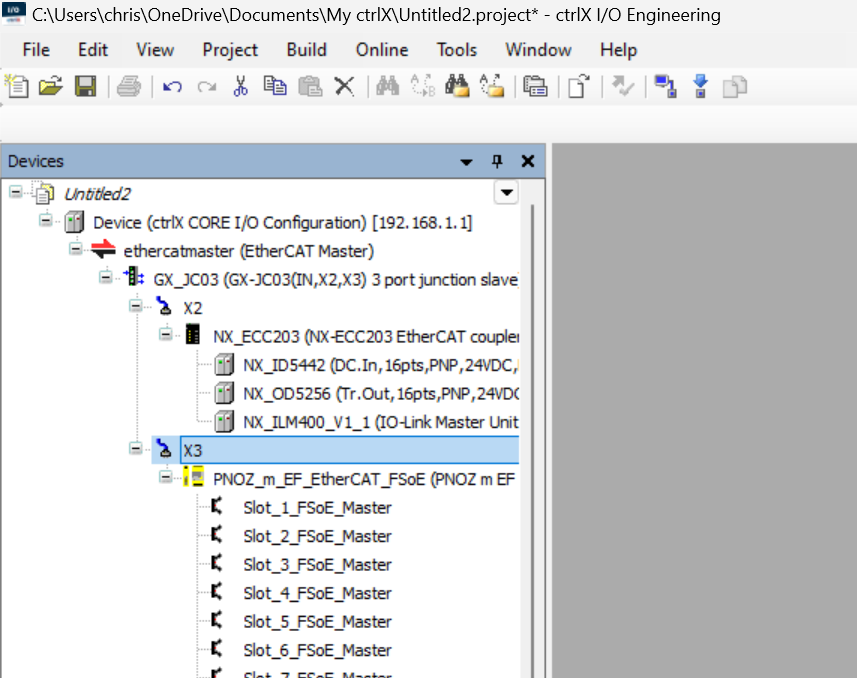Viewport: 857px width, 678px height.
Task: Collapse the GX_JC03 node
Action: tap(106, 277)
